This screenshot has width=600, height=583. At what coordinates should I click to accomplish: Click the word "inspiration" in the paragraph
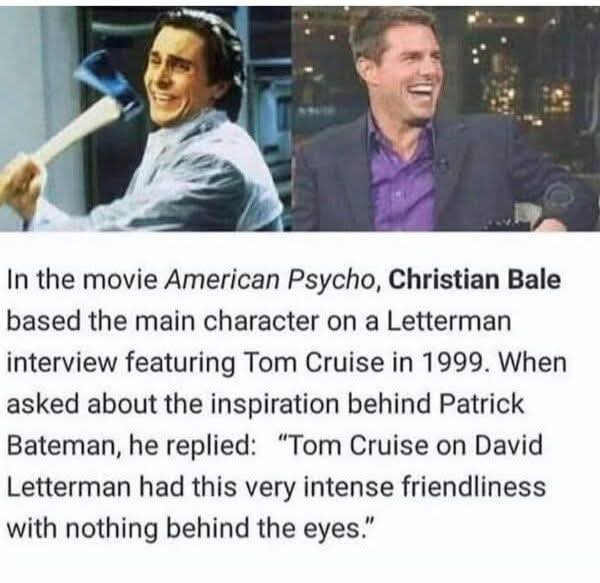tap(275, 404)
